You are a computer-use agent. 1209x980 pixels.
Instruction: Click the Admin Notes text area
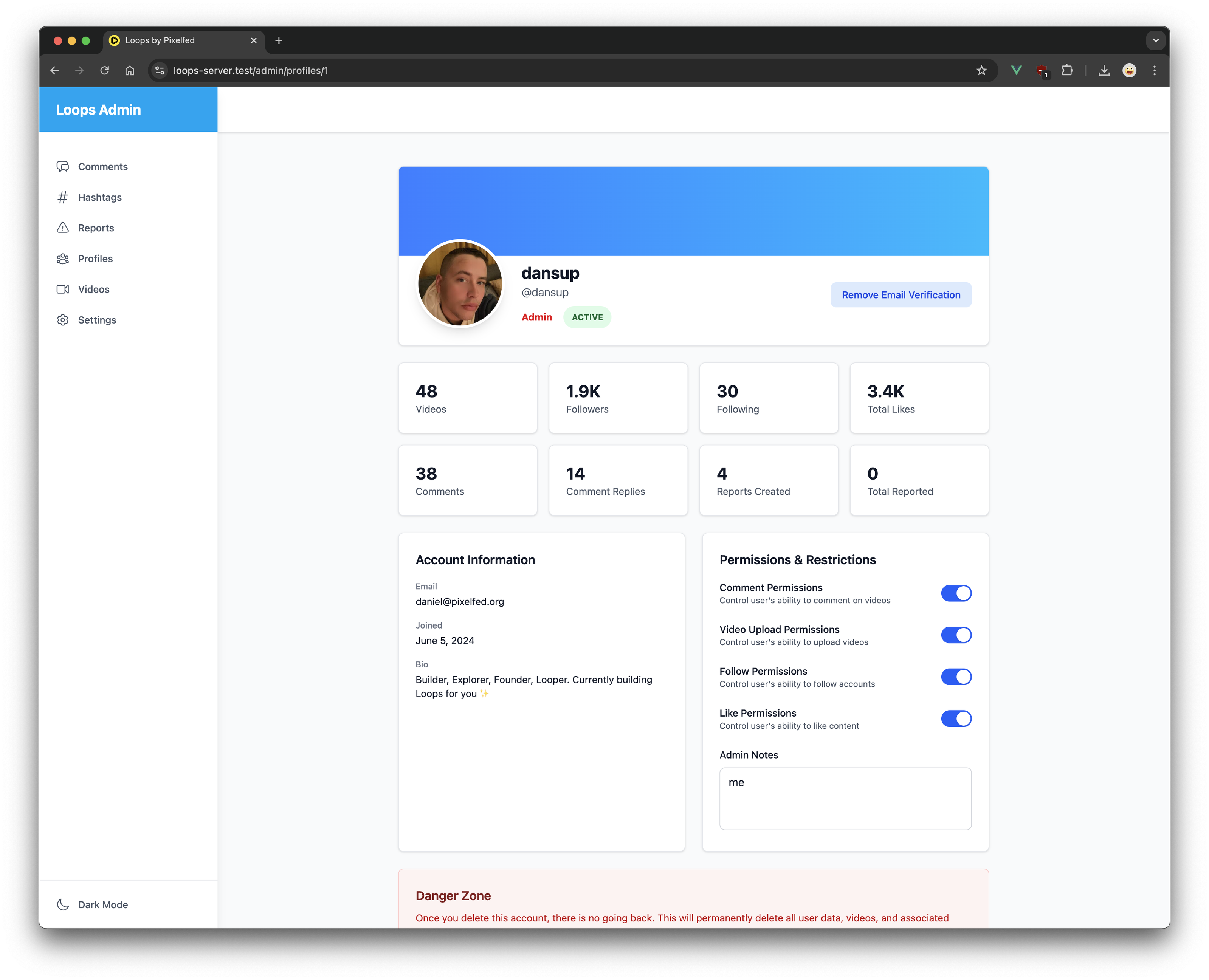[x=845, y=798]
